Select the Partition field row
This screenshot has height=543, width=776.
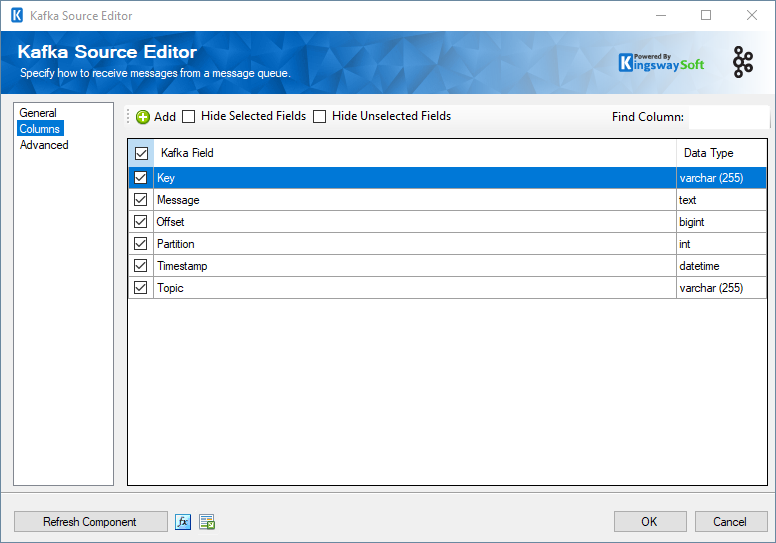[415, 244]
